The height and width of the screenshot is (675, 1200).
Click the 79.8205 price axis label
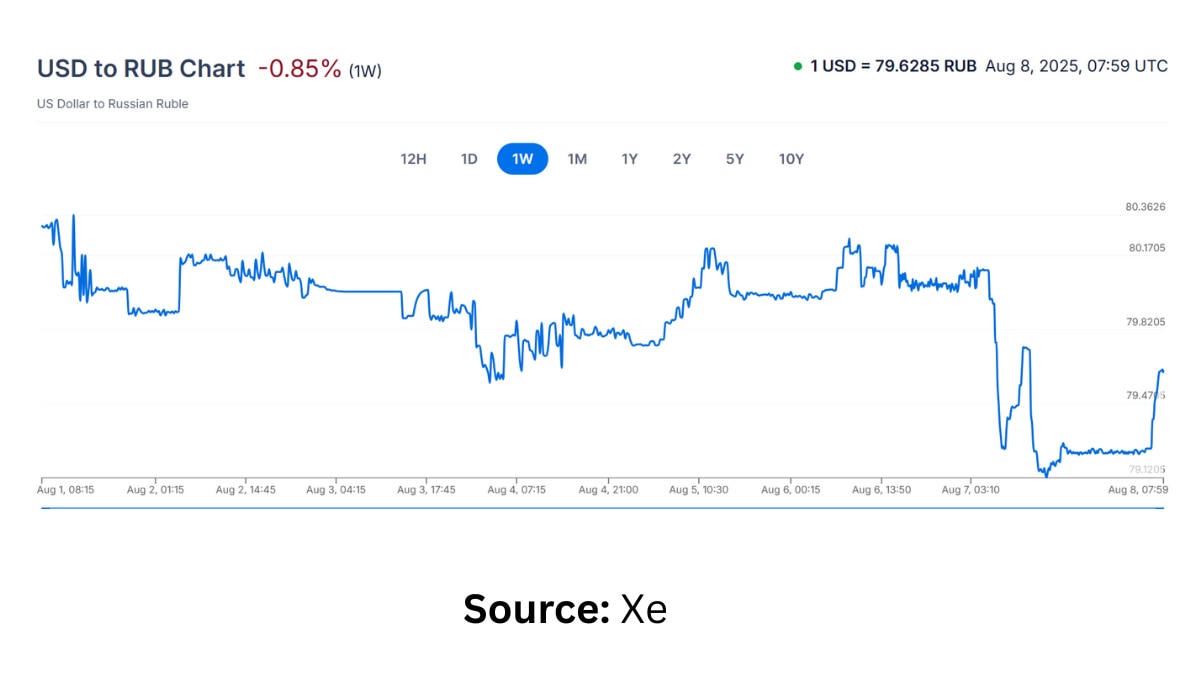coord(1146,322)
